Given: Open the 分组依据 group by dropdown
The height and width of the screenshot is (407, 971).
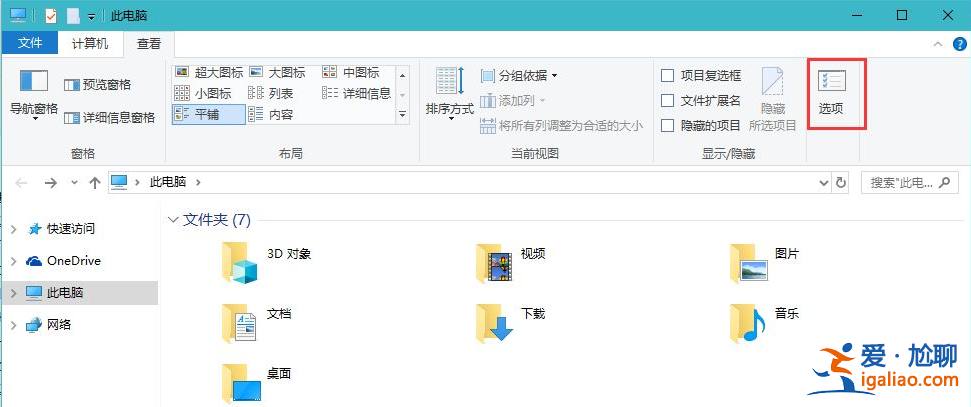Looking at the screenshot, I should 520,75.
